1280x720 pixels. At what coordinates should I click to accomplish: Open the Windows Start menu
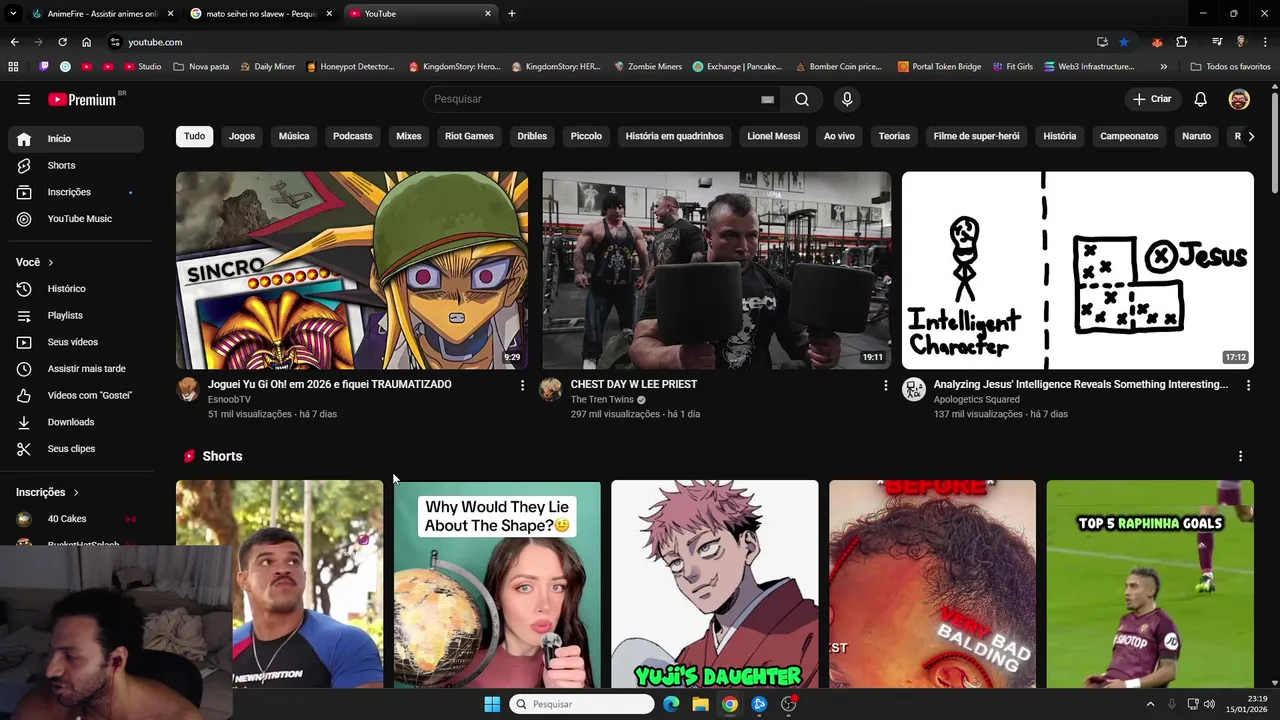[x=492, y=704]
